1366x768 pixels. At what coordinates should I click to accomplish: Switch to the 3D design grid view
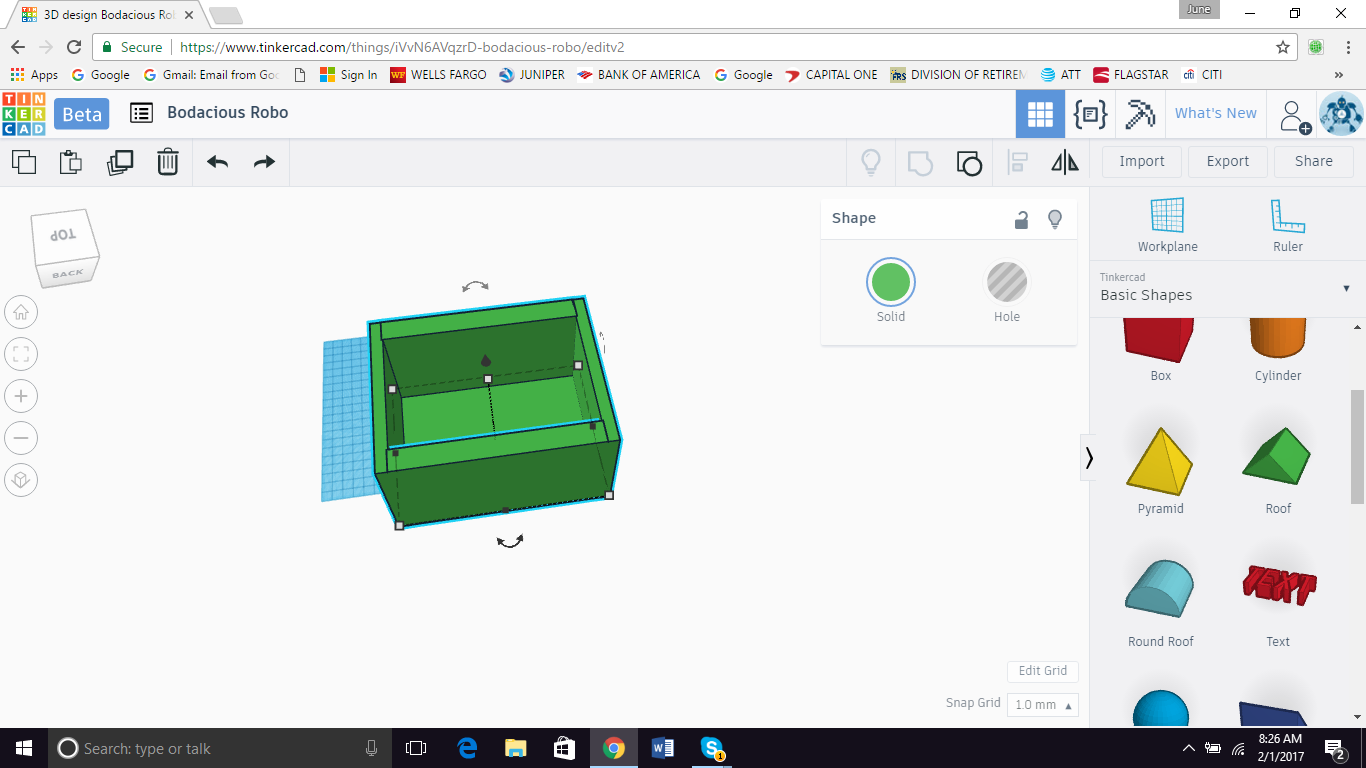(x=1040, y=114)
